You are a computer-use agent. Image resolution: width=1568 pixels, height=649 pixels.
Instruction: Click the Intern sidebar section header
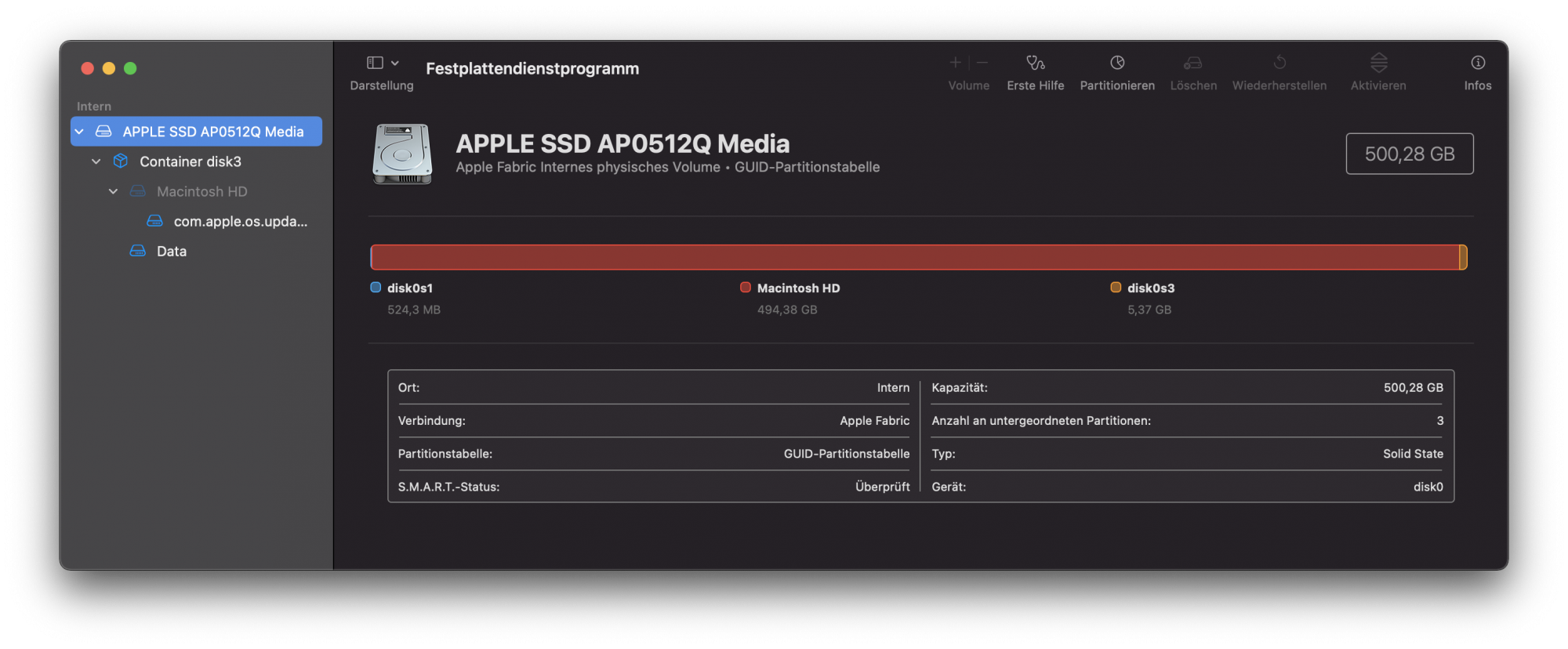[94, 107]
